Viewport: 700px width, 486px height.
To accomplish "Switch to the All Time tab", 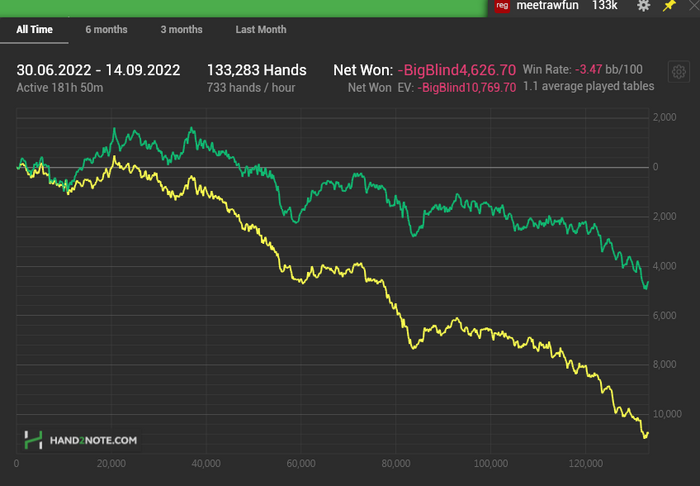I will click(x=34, y=30).
